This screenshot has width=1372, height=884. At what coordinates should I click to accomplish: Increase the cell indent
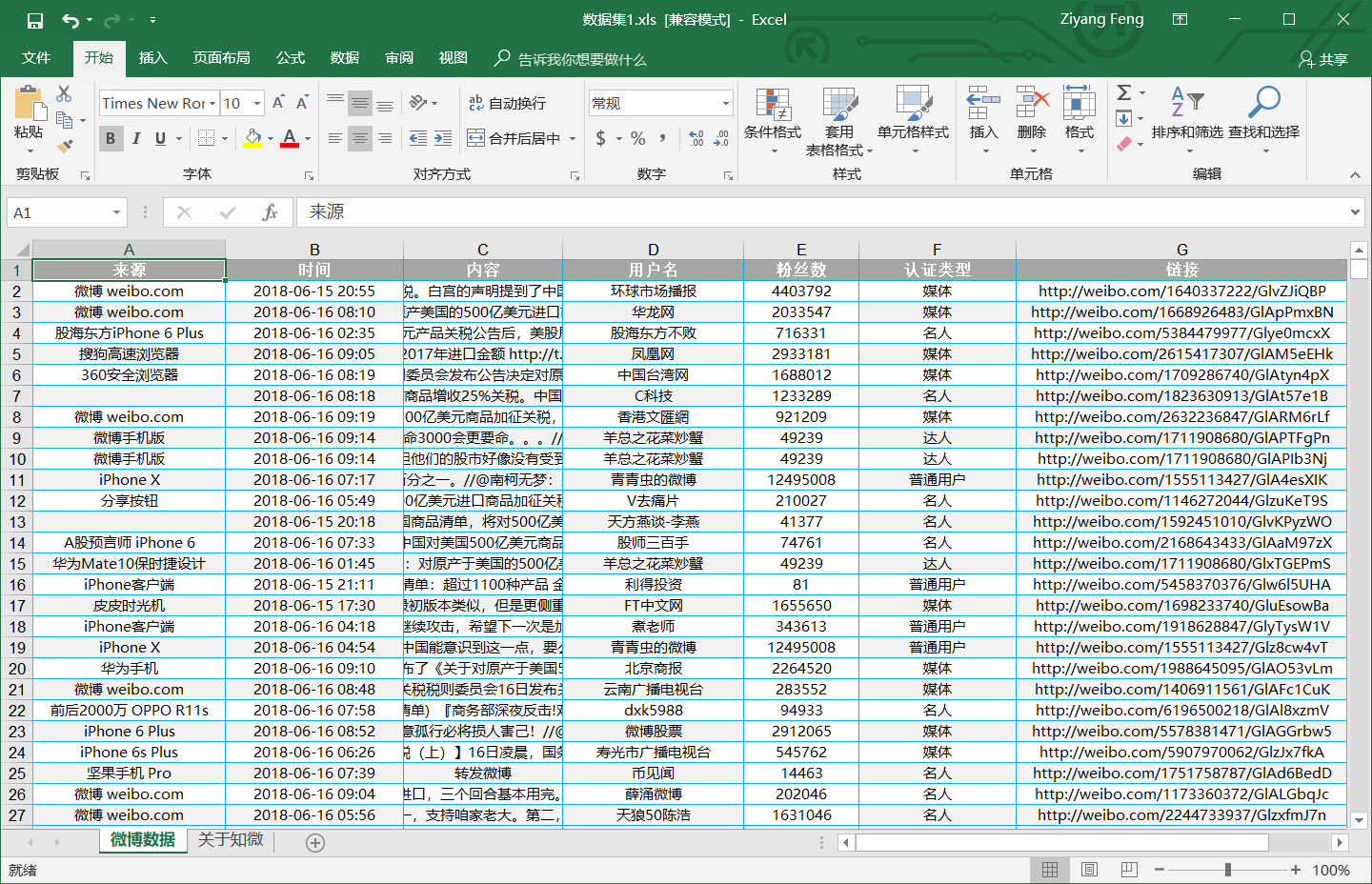click(x=443, y=138)
